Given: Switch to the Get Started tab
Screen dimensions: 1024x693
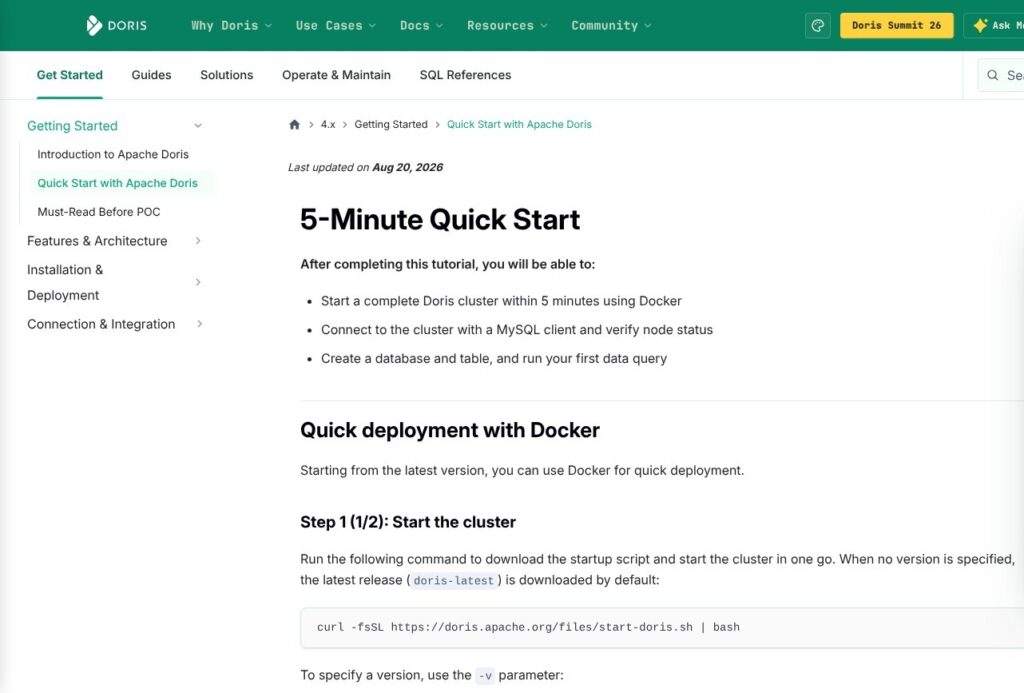Looking at the screenshot, I should (70, 75).
